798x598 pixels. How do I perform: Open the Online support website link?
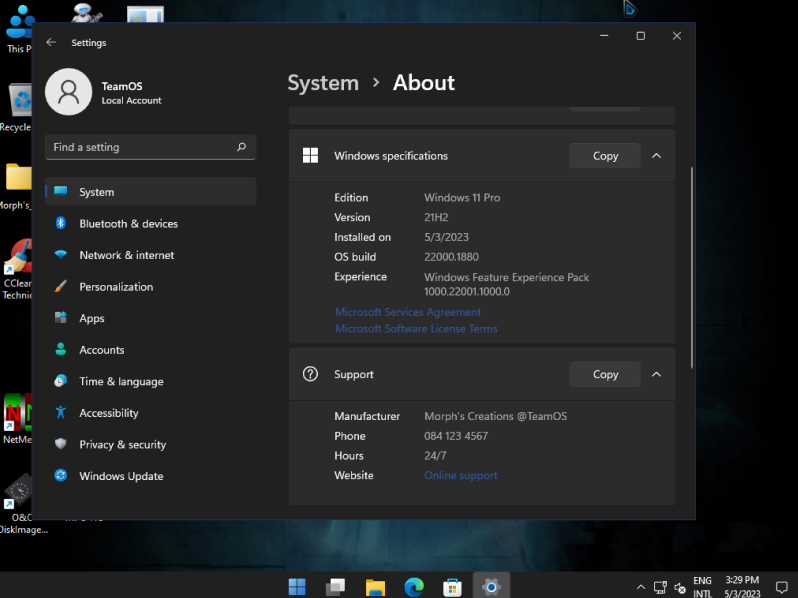point(461,475)
